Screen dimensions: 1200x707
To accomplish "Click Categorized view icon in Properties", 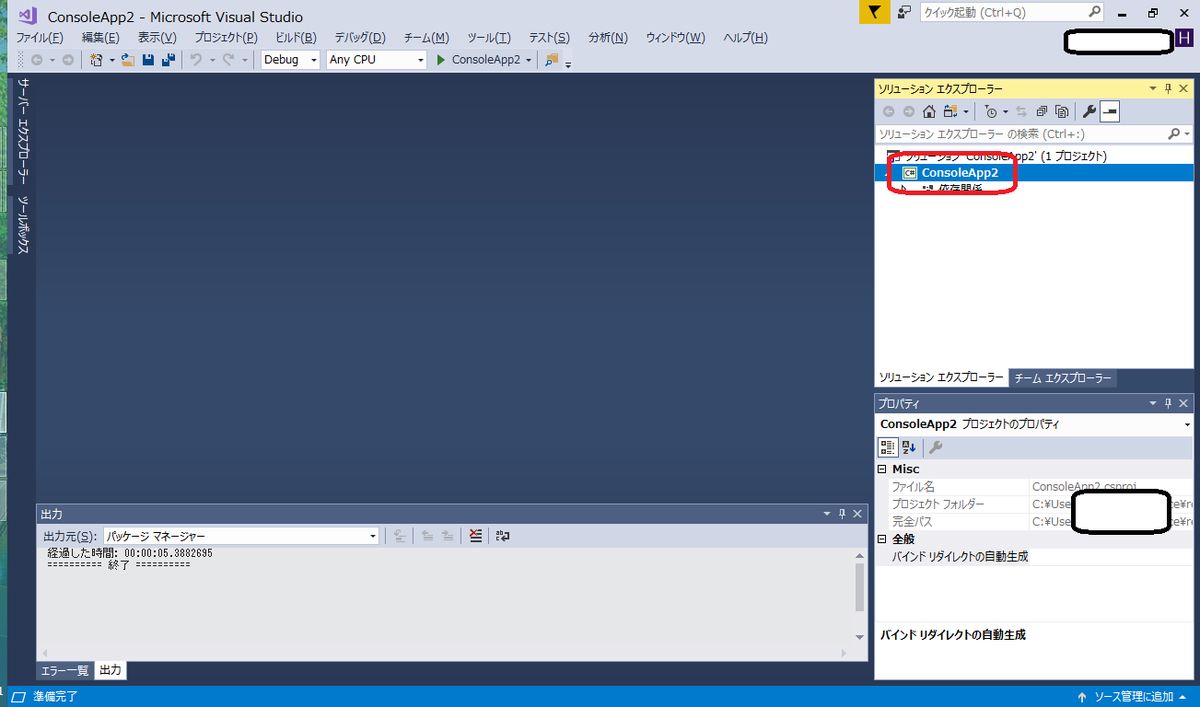I will pyautogui.click(x=888, y=447).
